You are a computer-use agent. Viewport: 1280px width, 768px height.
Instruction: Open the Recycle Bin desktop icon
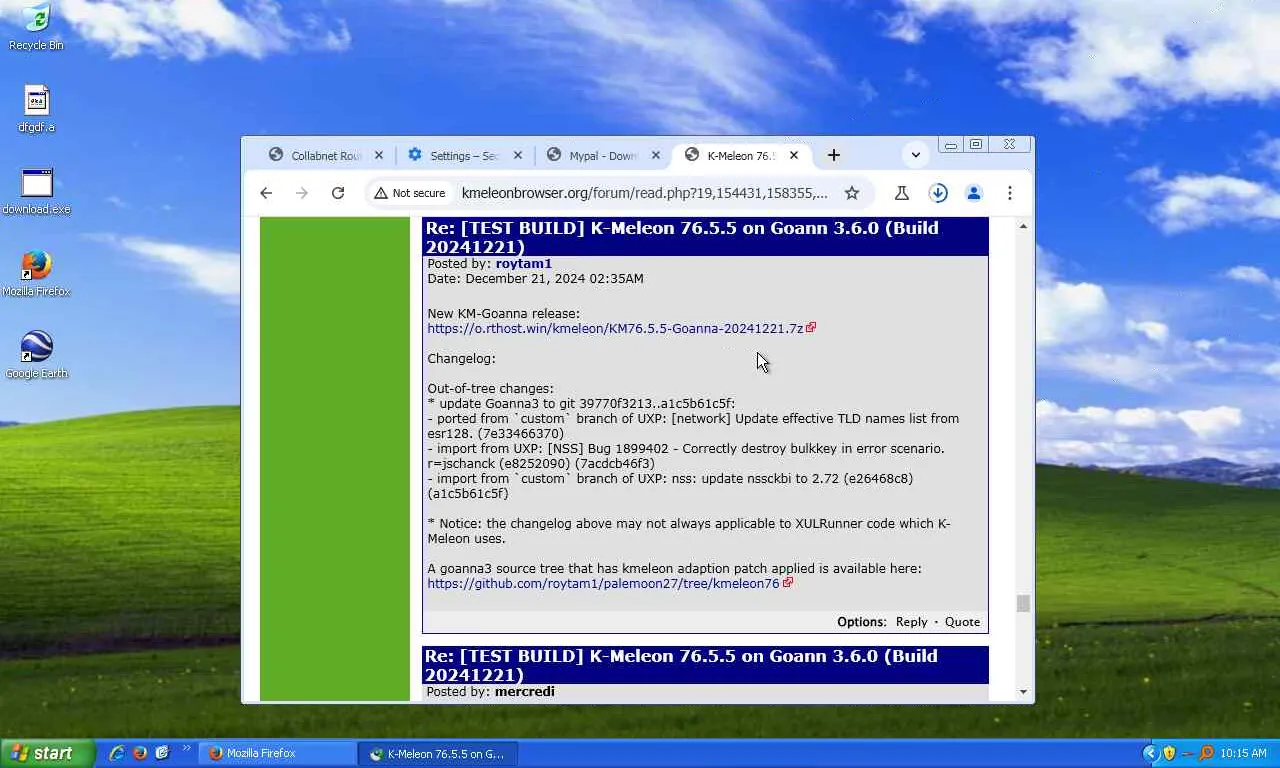pyautogui.click(x=36, y=27)
